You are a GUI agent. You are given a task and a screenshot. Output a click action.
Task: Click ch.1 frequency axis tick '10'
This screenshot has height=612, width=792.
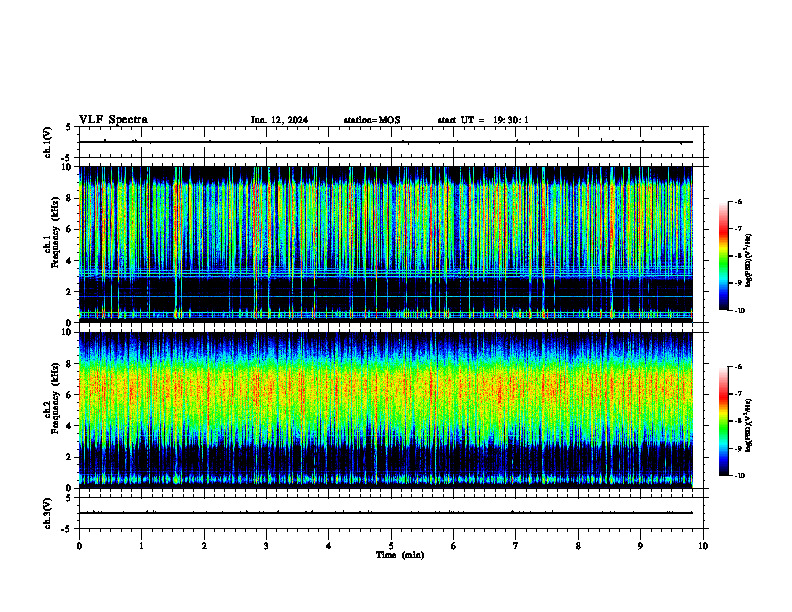67,167
